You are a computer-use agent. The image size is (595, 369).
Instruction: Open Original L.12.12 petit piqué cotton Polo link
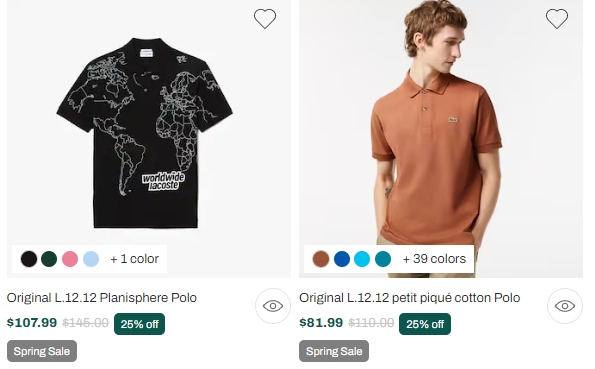(409, 298)
